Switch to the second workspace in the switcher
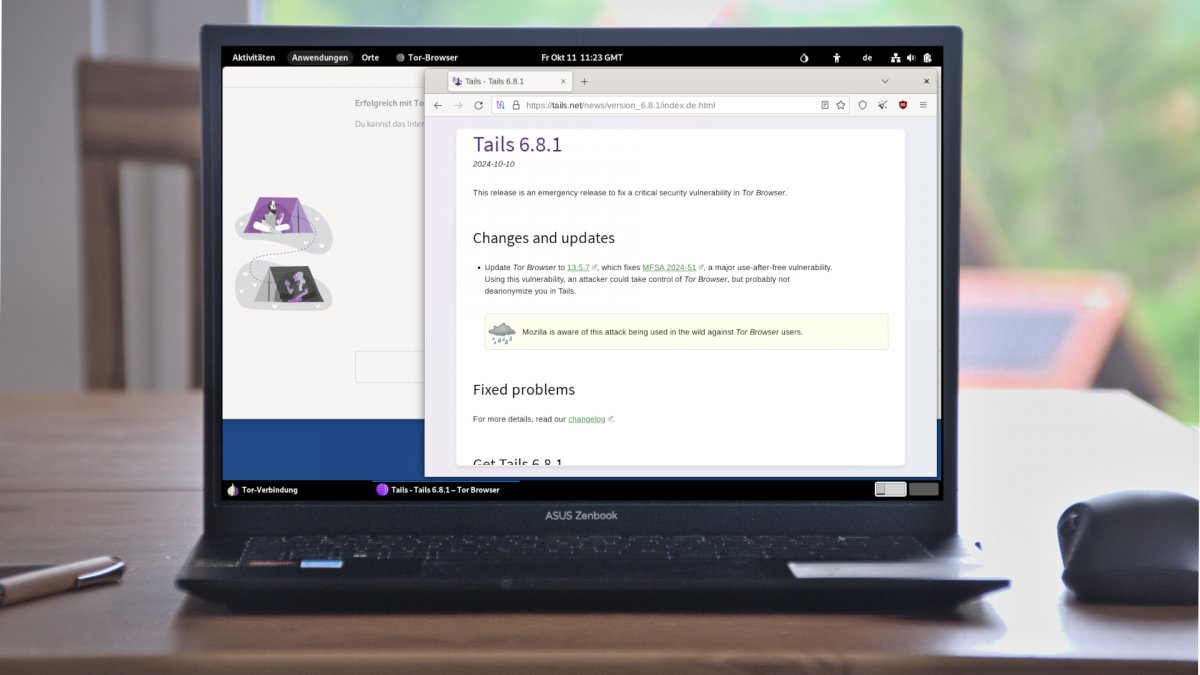This screenshot has height=675, width=1200. tap(924, 489)
